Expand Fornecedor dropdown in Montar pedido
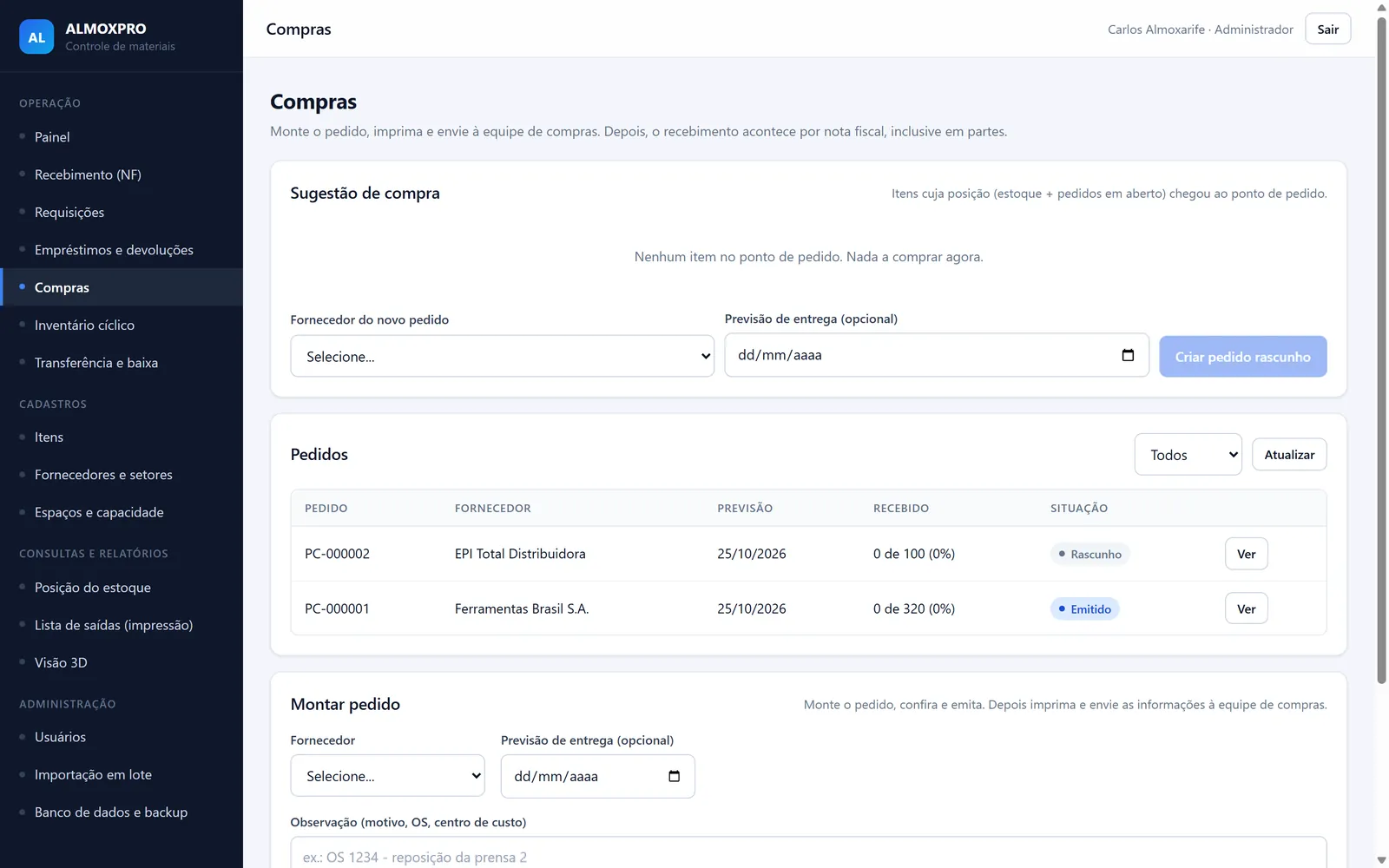Image resolution: width=1389 pixels, height=868 pixels. point(387,776)
